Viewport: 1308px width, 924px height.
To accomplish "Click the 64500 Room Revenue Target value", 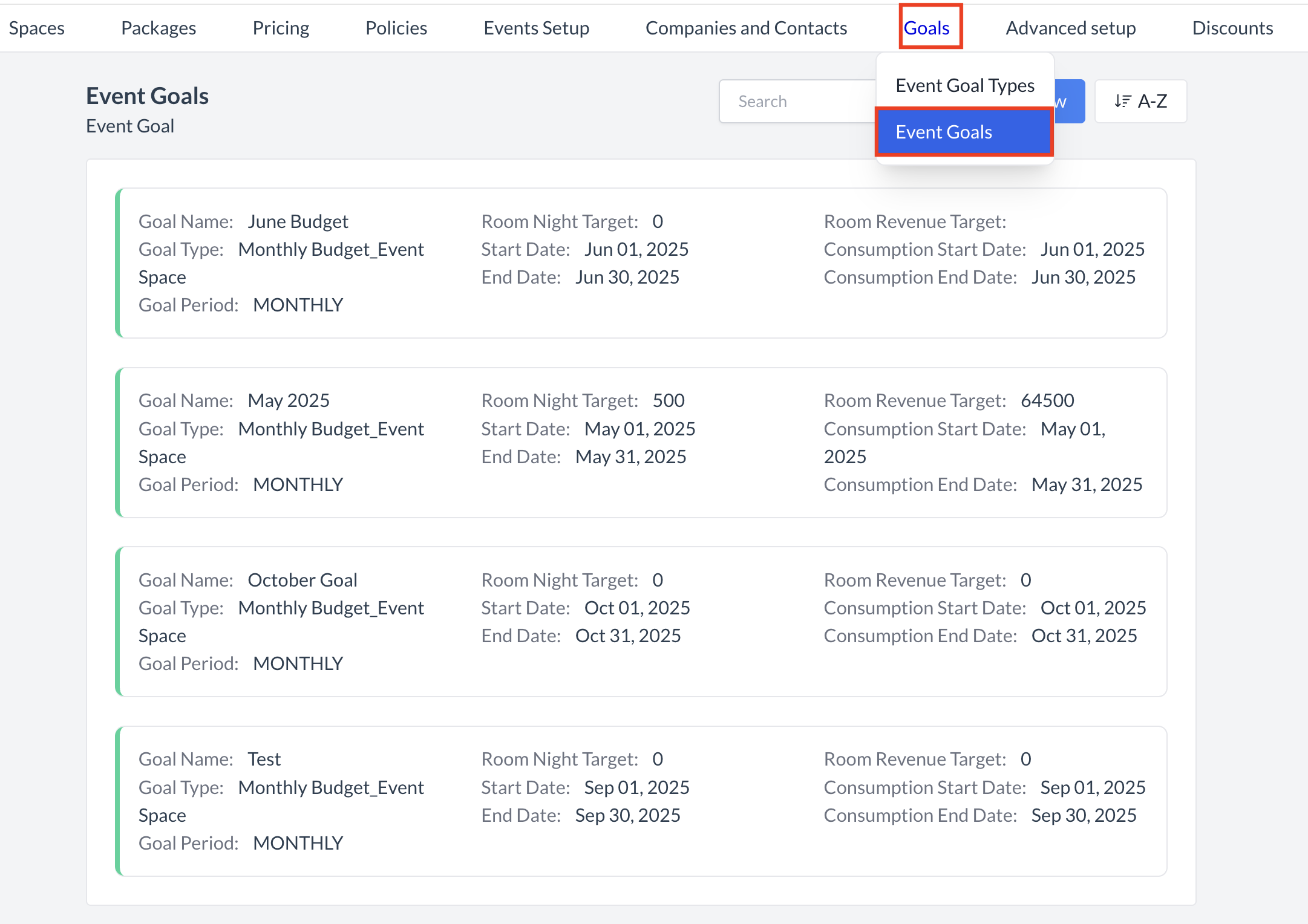I will tap(1047, 400).
